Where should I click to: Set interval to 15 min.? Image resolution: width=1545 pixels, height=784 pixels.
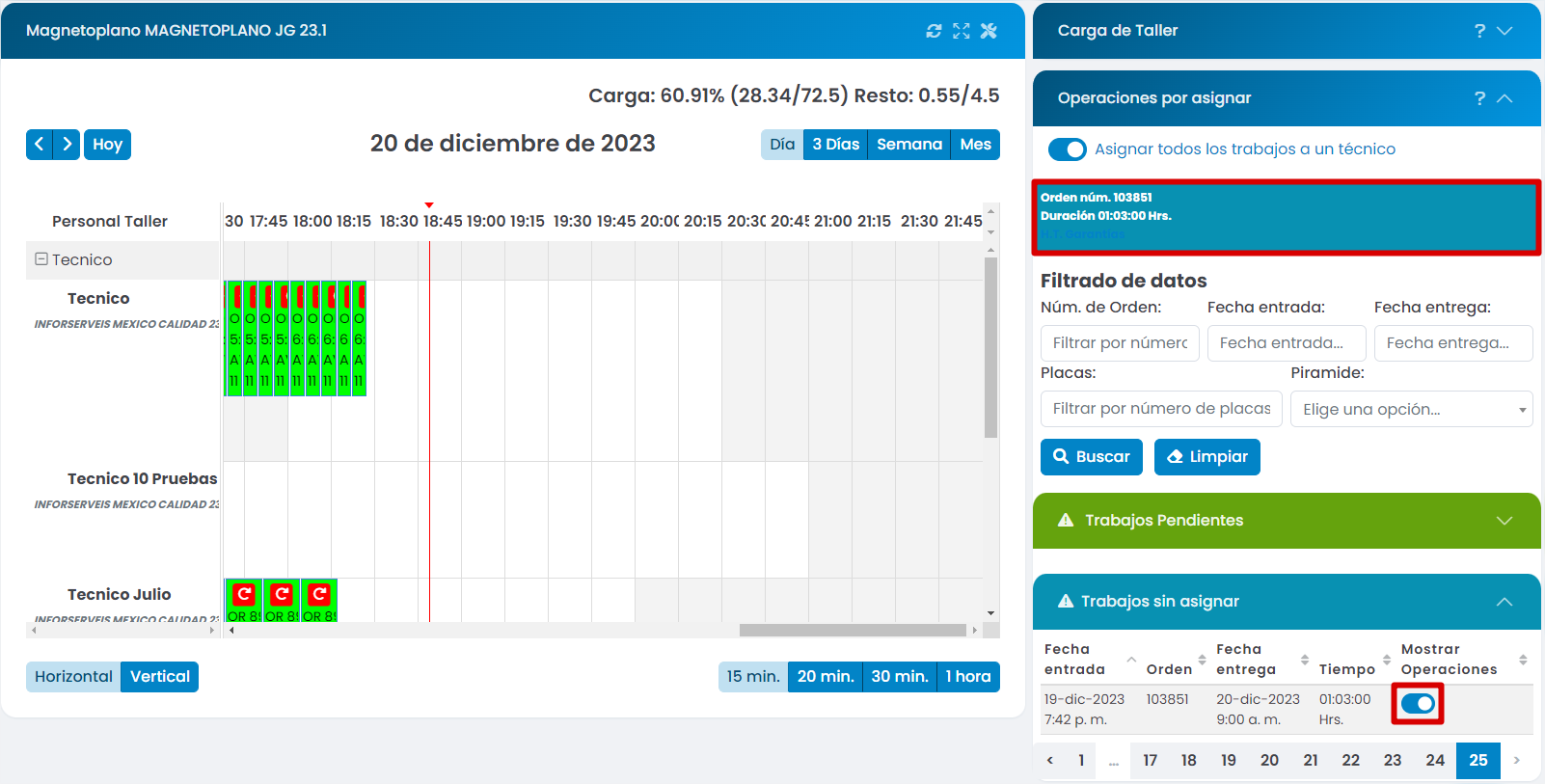pyautogui.click(x=753, y=677)
